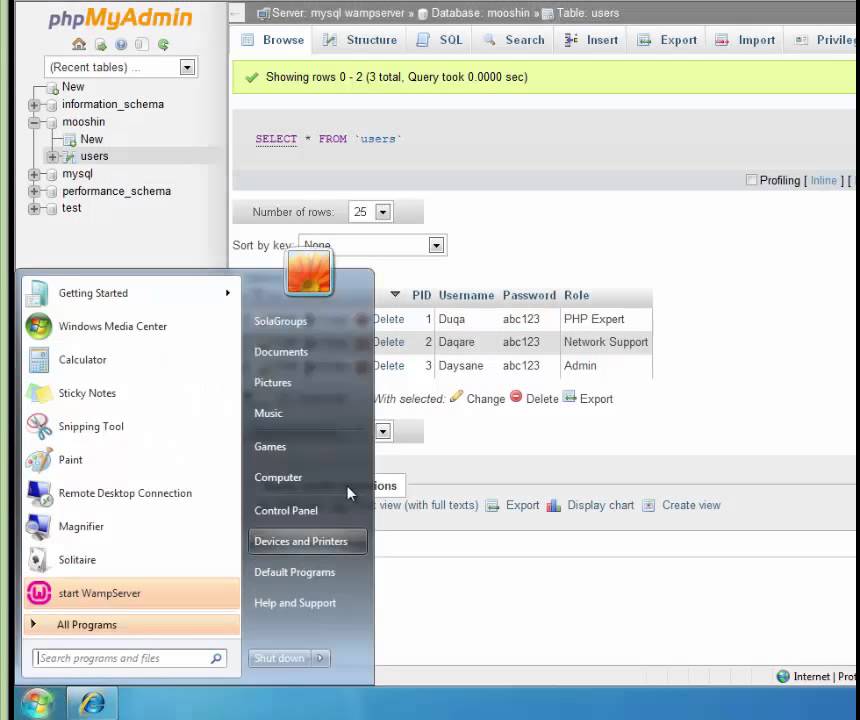Open Calculator from the Start menu
The image size is (860, 720).
point(132,360)
